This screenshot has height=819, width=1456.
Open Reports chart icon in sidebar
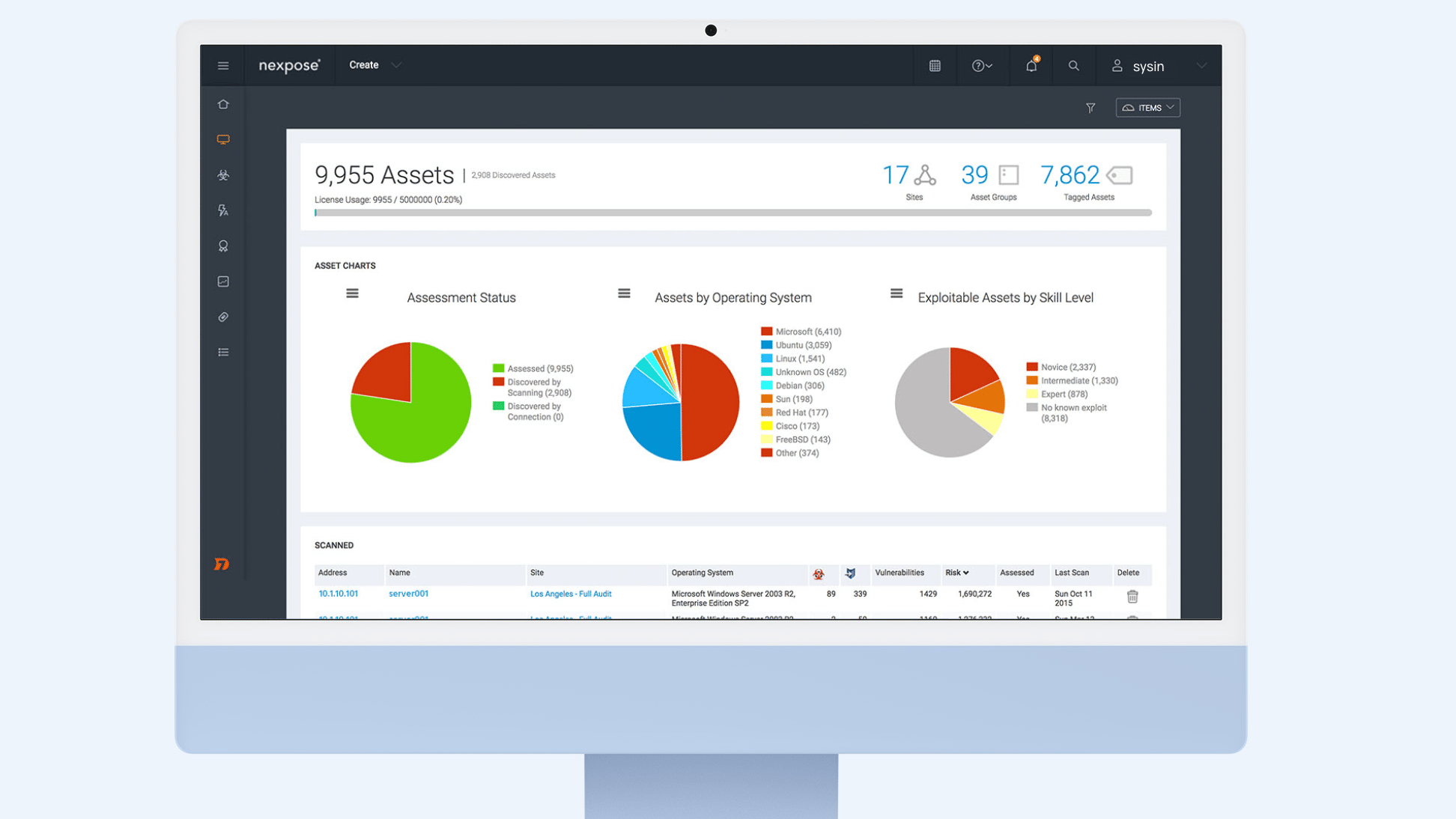pos(223,281)
